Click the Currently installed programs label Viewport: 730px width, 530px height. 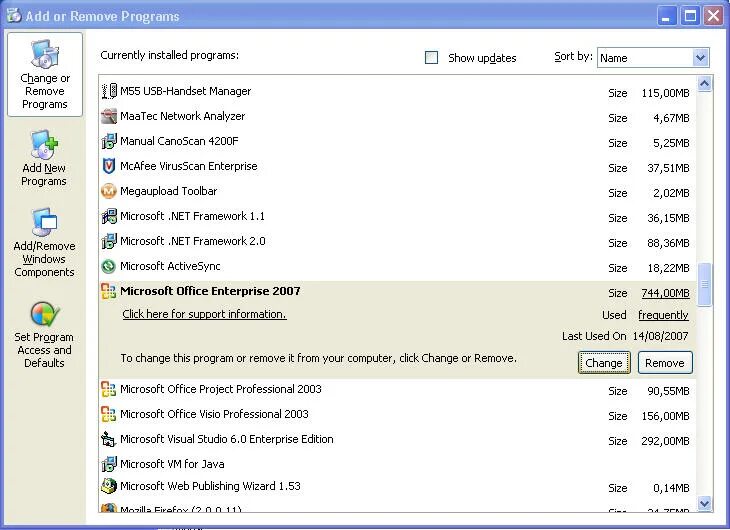click(169, 55)
